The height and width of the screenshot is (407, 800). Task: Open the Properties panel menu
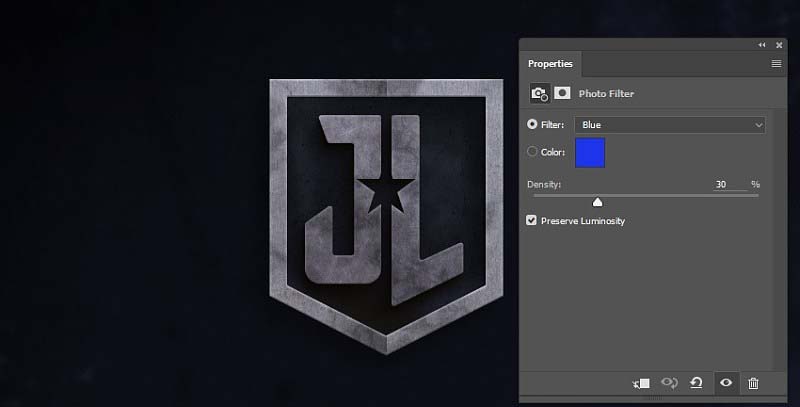(776, 64)
